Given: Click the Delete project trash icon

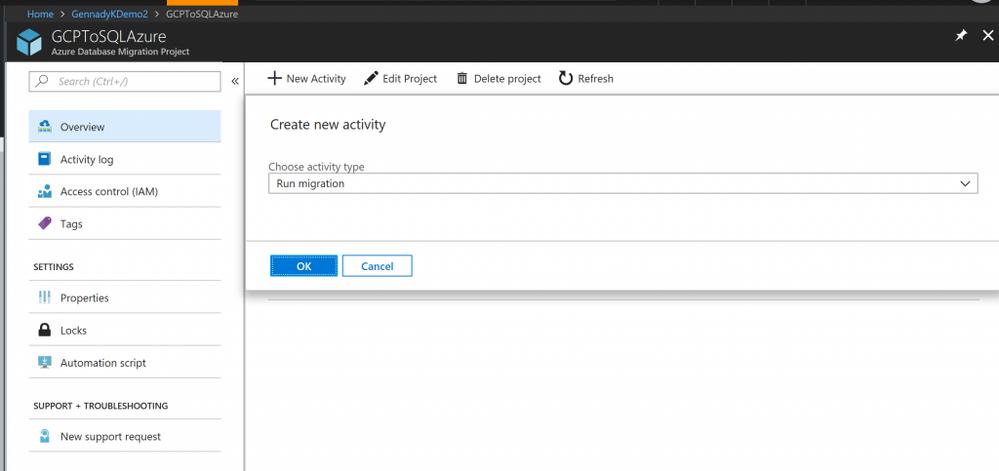Looking at the screenshot, I should 462,78.
